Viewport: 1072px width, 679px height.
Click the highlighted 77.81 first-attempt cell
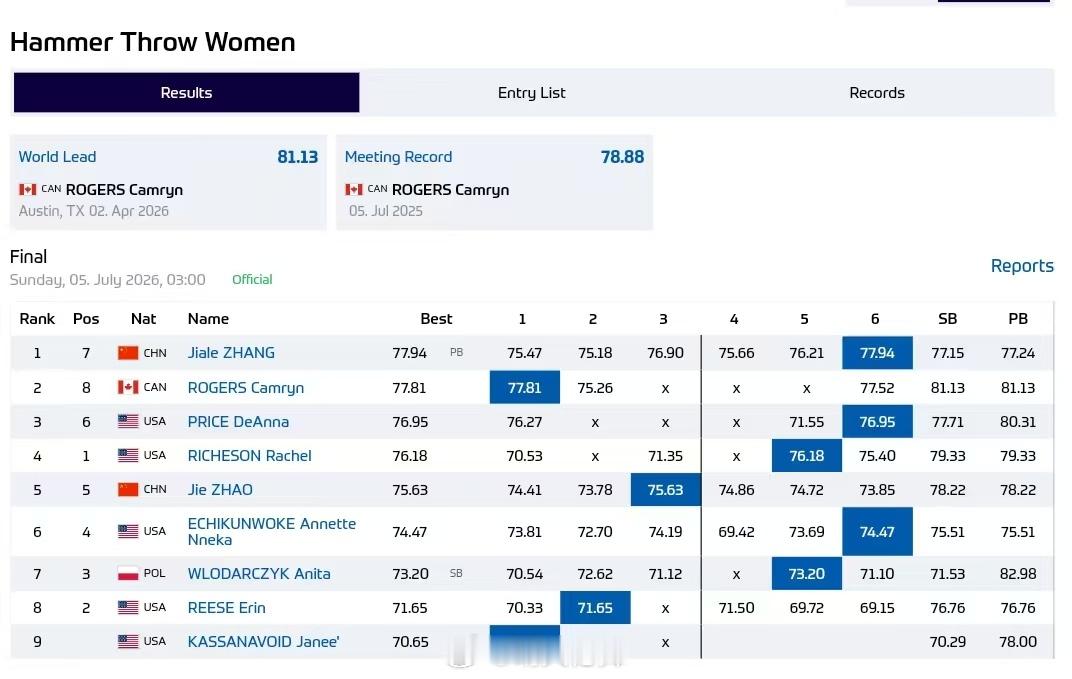click(524, 388)
